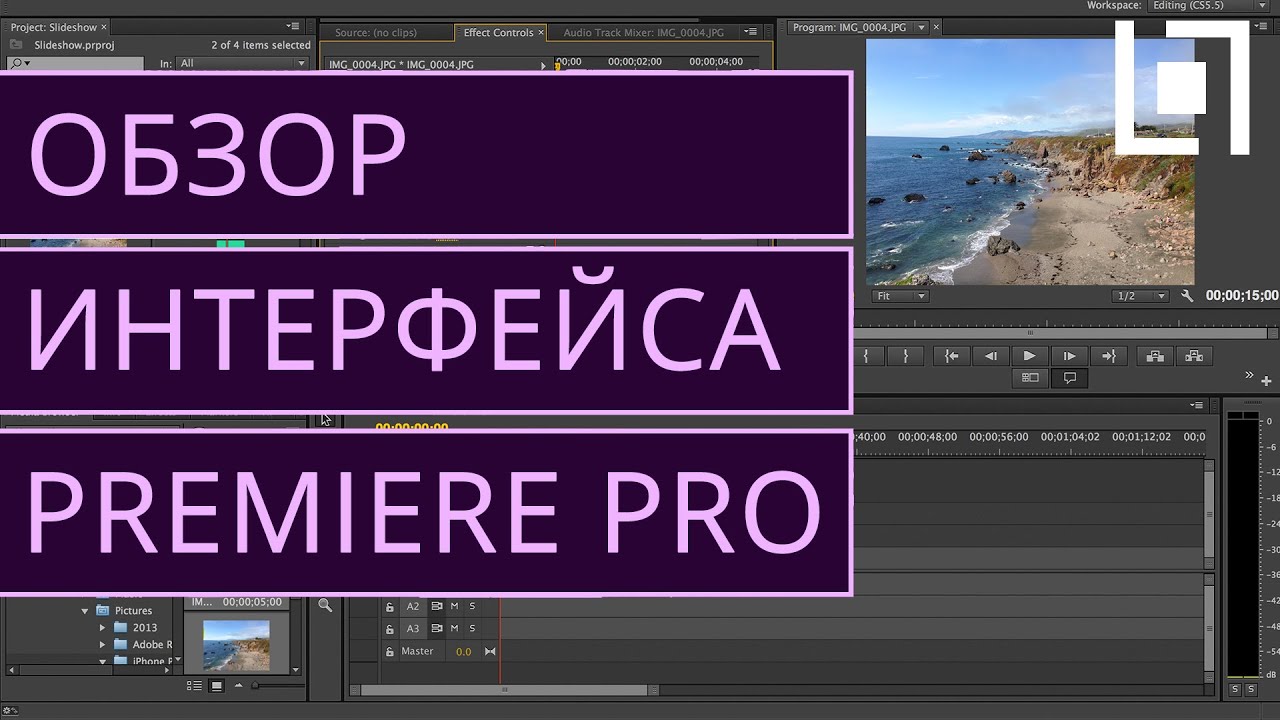Toggle lock on Master track
1280x720 pixels.
390,651
